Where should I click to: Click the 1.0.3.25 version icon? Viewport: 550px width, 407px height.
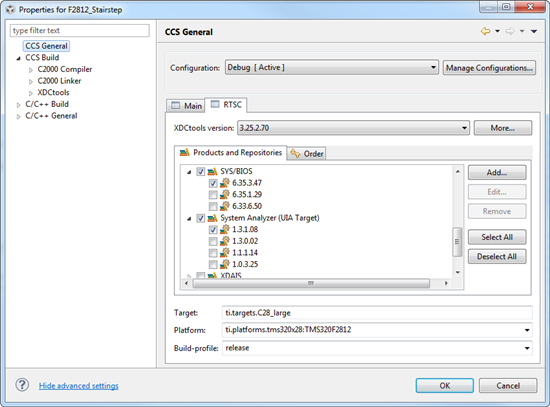click(224, 264)
